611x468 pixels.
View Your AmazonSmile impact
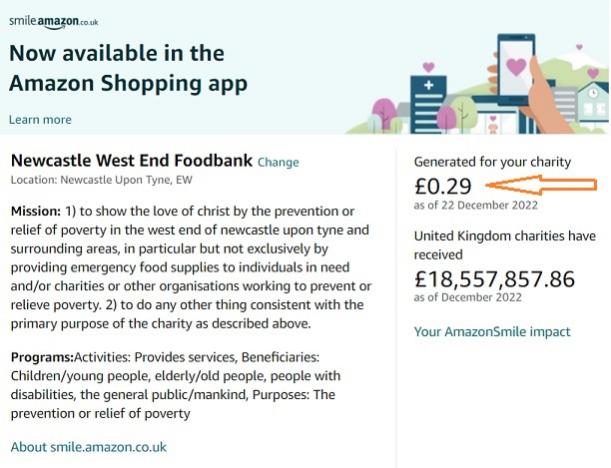coord(492,332)
